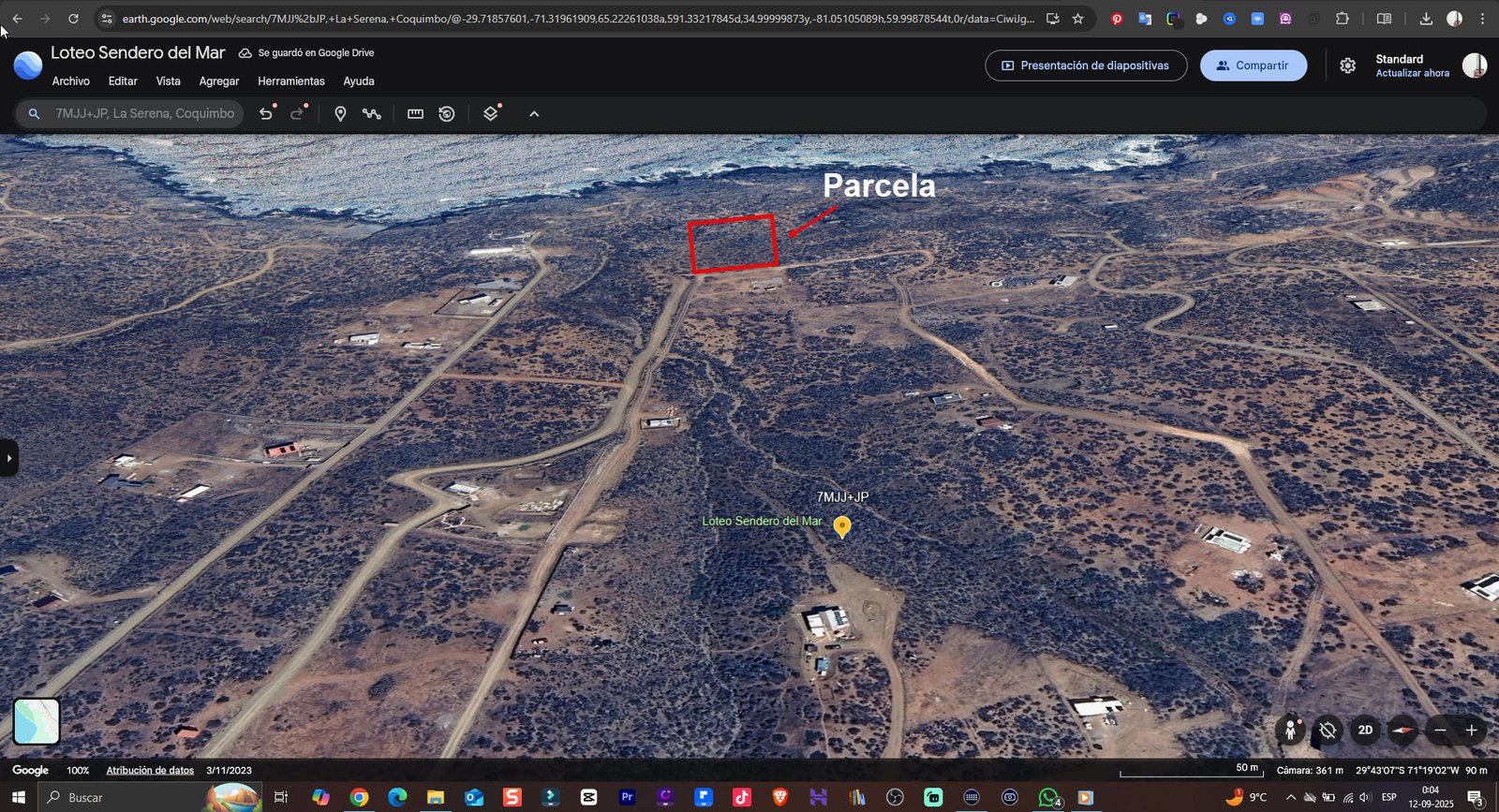Click Atribución de datos link
1499x812 pixels.
150,771
